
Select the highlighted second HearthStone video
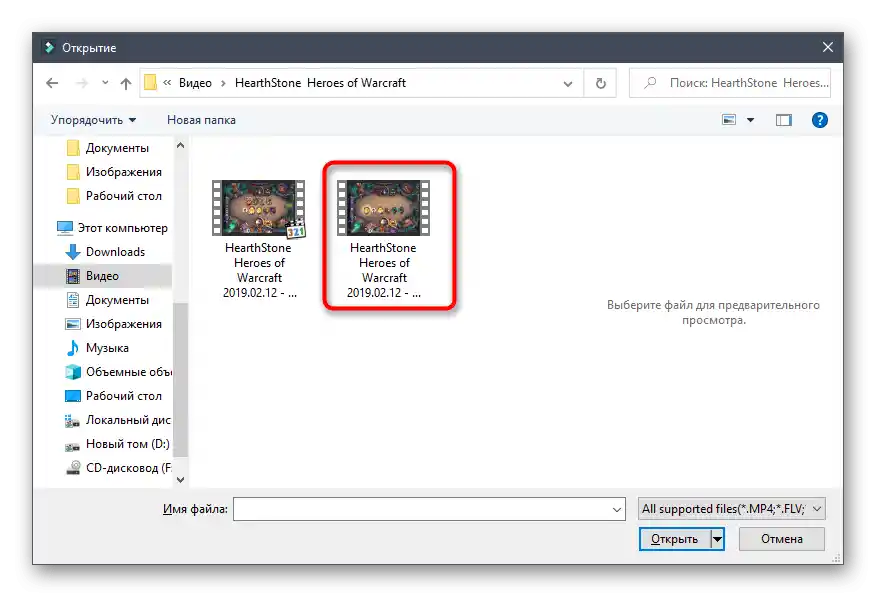[384, 239]
